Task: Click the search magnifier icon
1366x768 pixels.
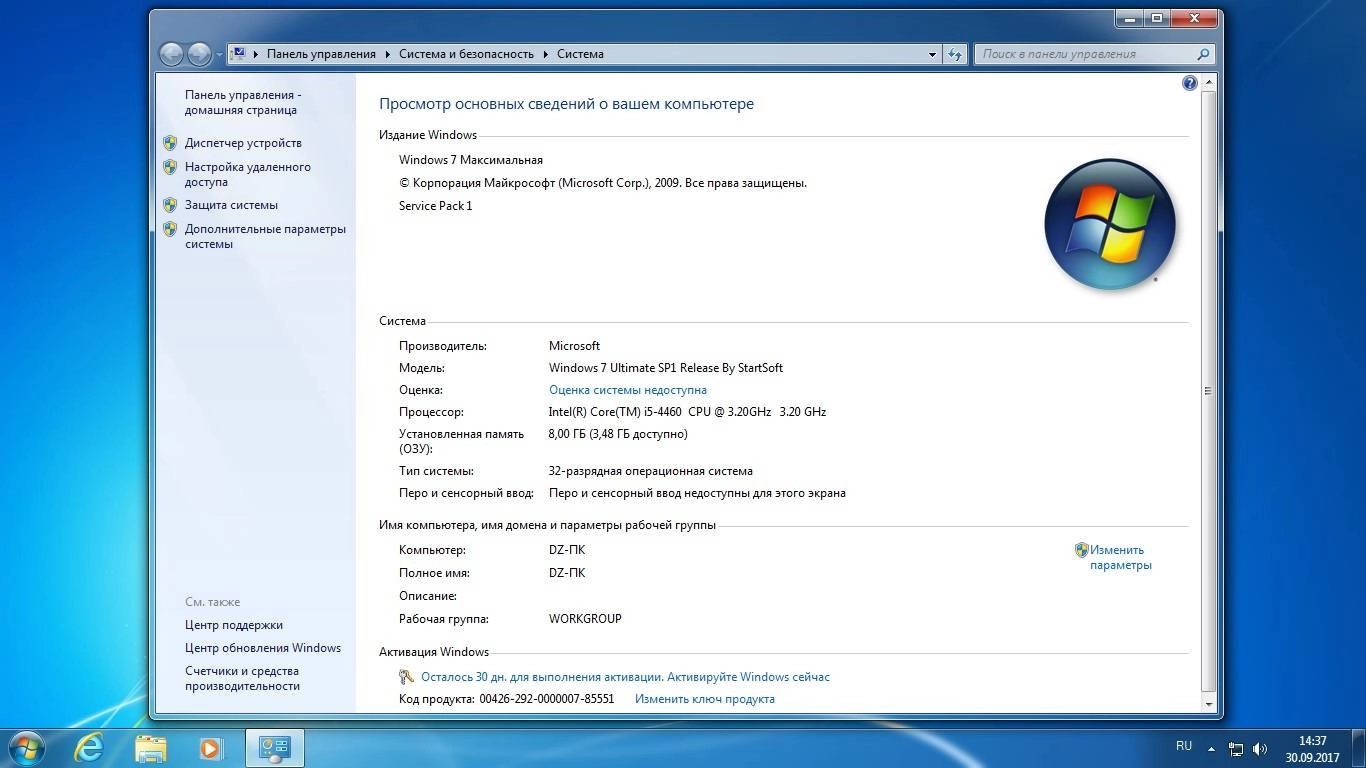Action: tap(1203, 54)
